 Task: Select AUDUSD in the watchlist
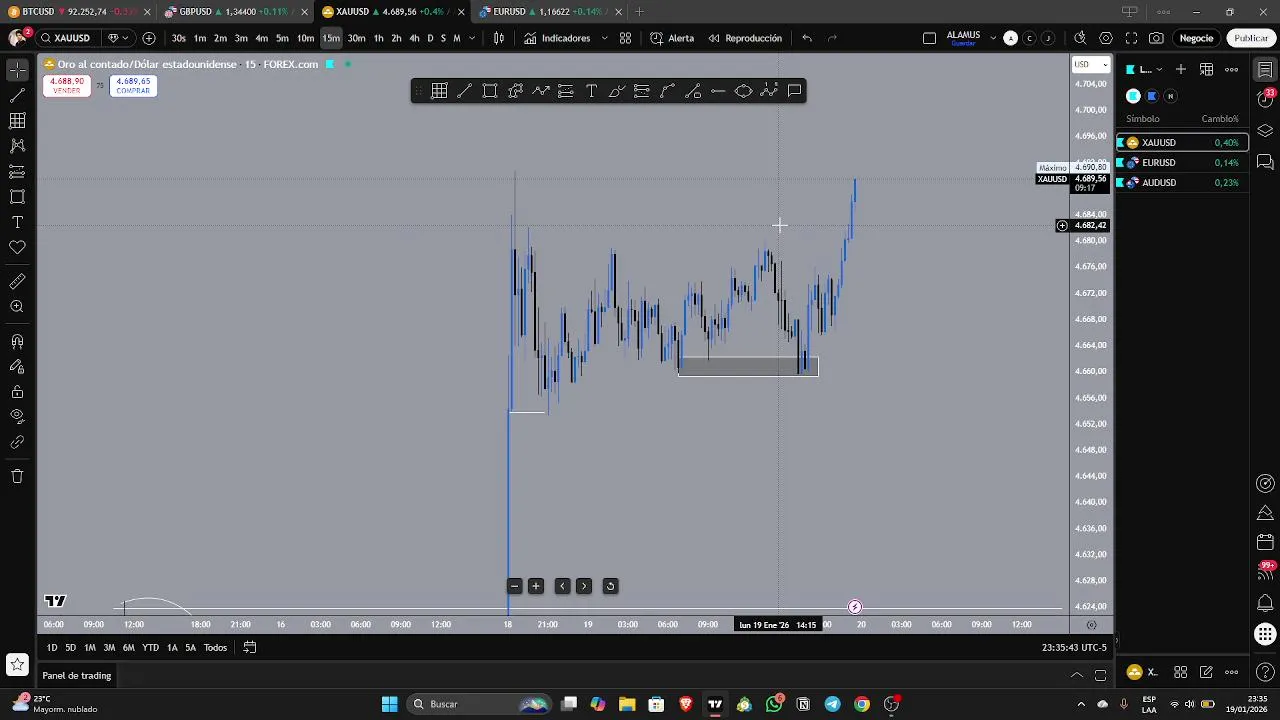pyautogui.click(x=1181, y=182)
